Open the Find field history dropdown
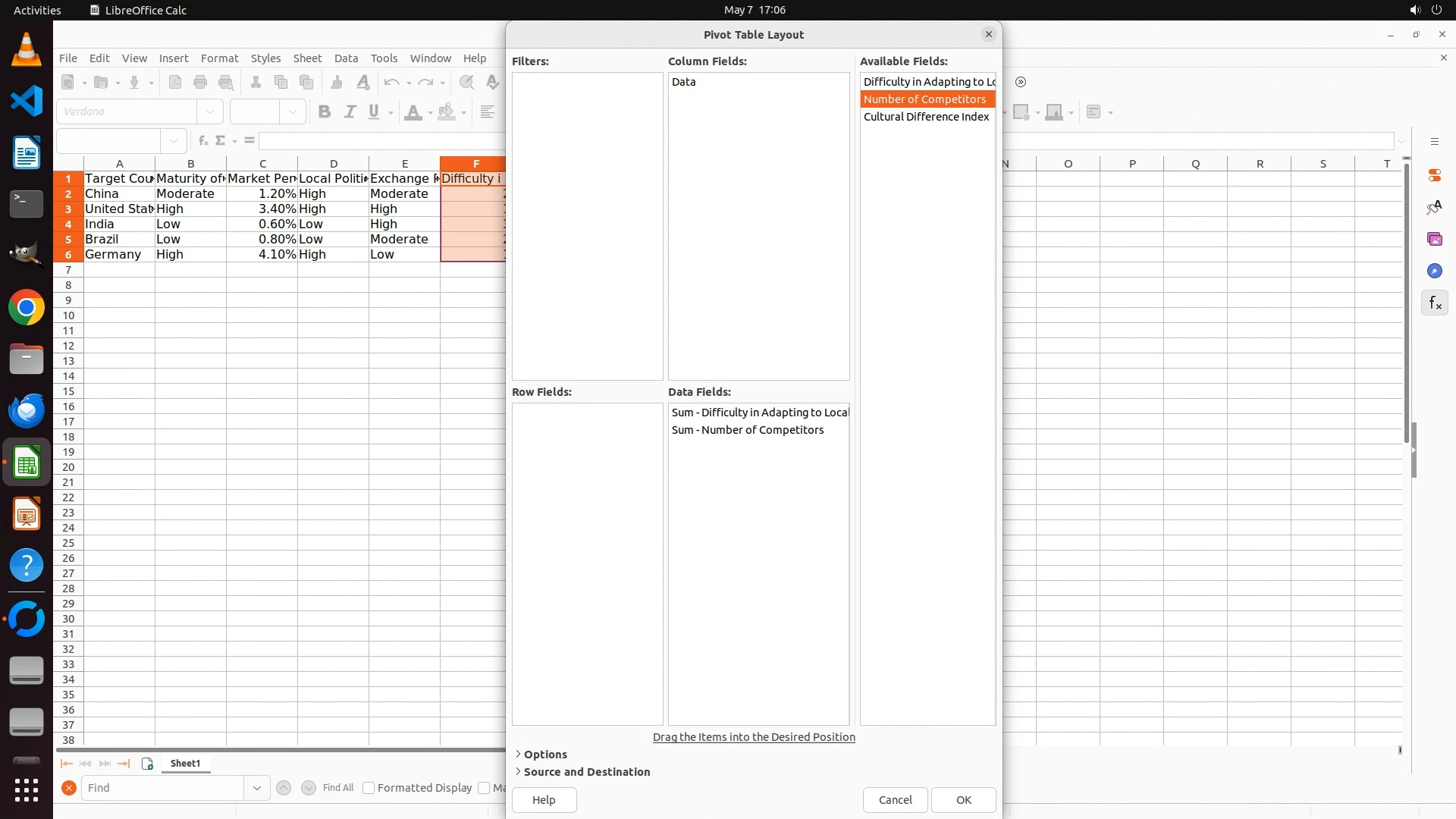This screenshot has width=1456, height=819. tap(256, 788)
